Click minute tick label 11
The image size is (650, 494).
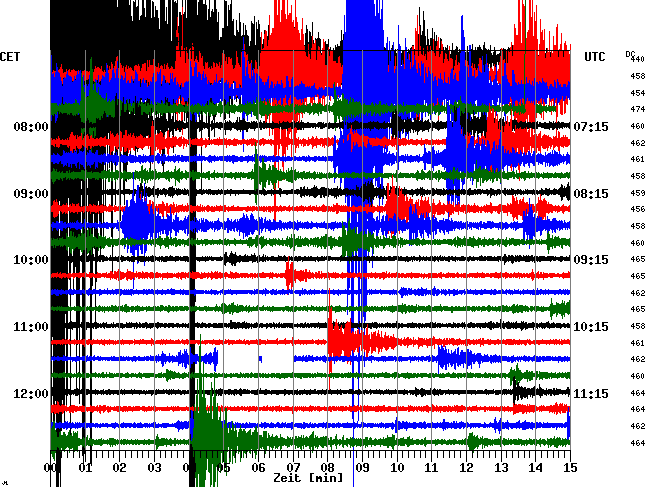click(x=432, y=468)
